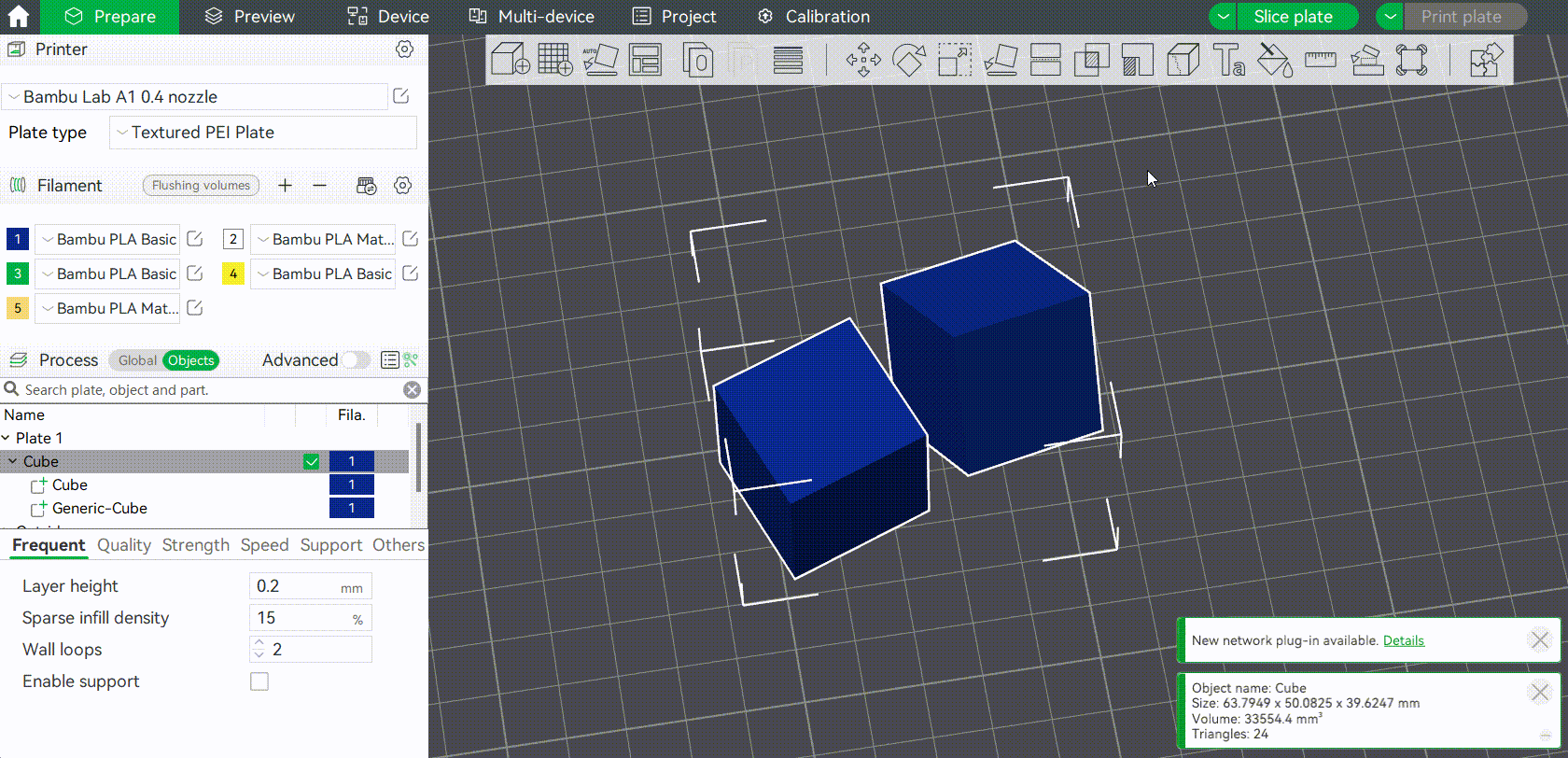The width and height of the screenshot is (1568, 758).
Task: Select the Measure ruler tool
Action: click(x=1321, y=60)
